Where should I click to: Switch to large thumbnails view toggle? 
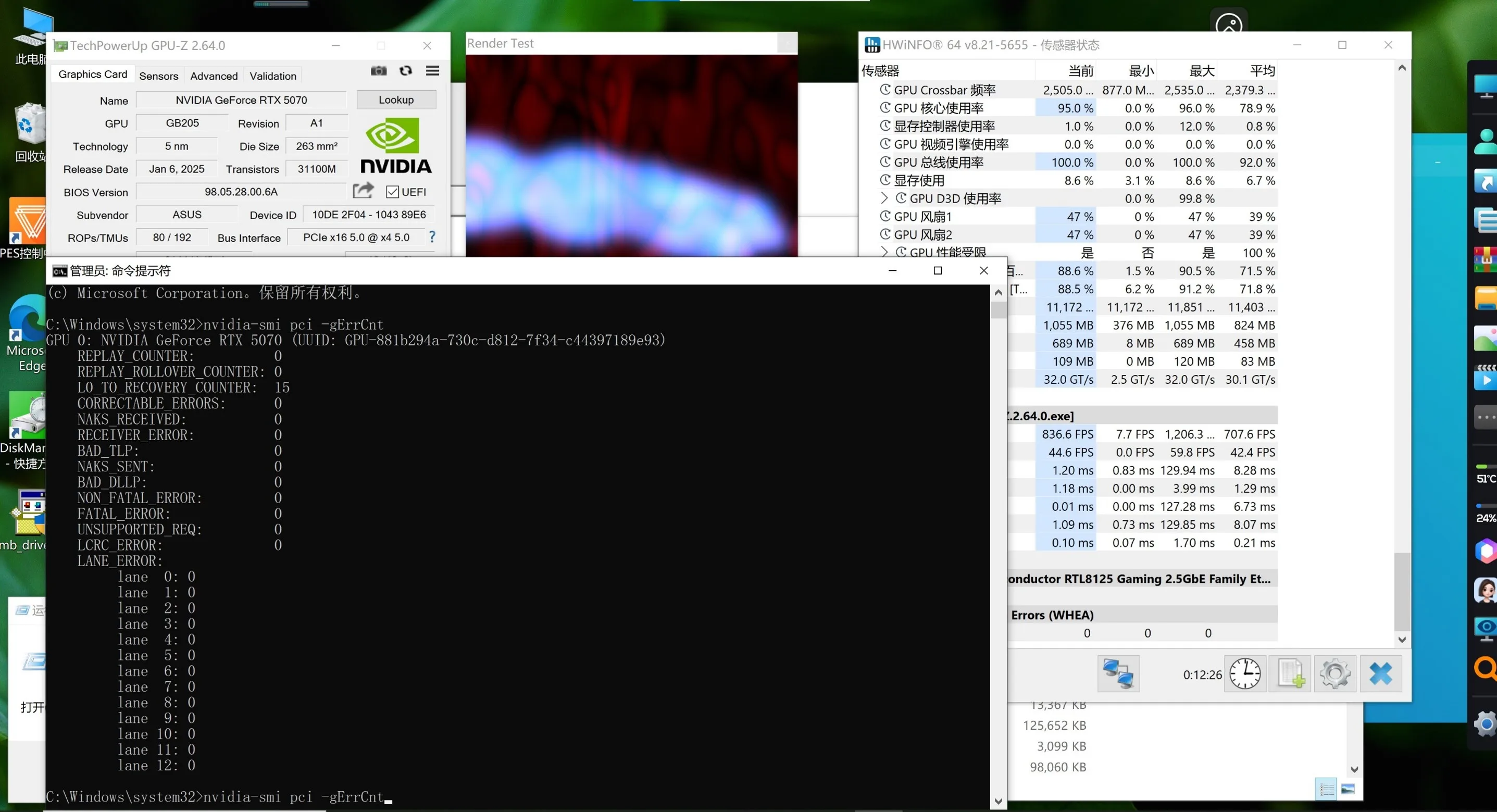pyautogui.click(x=1348, y=789)
